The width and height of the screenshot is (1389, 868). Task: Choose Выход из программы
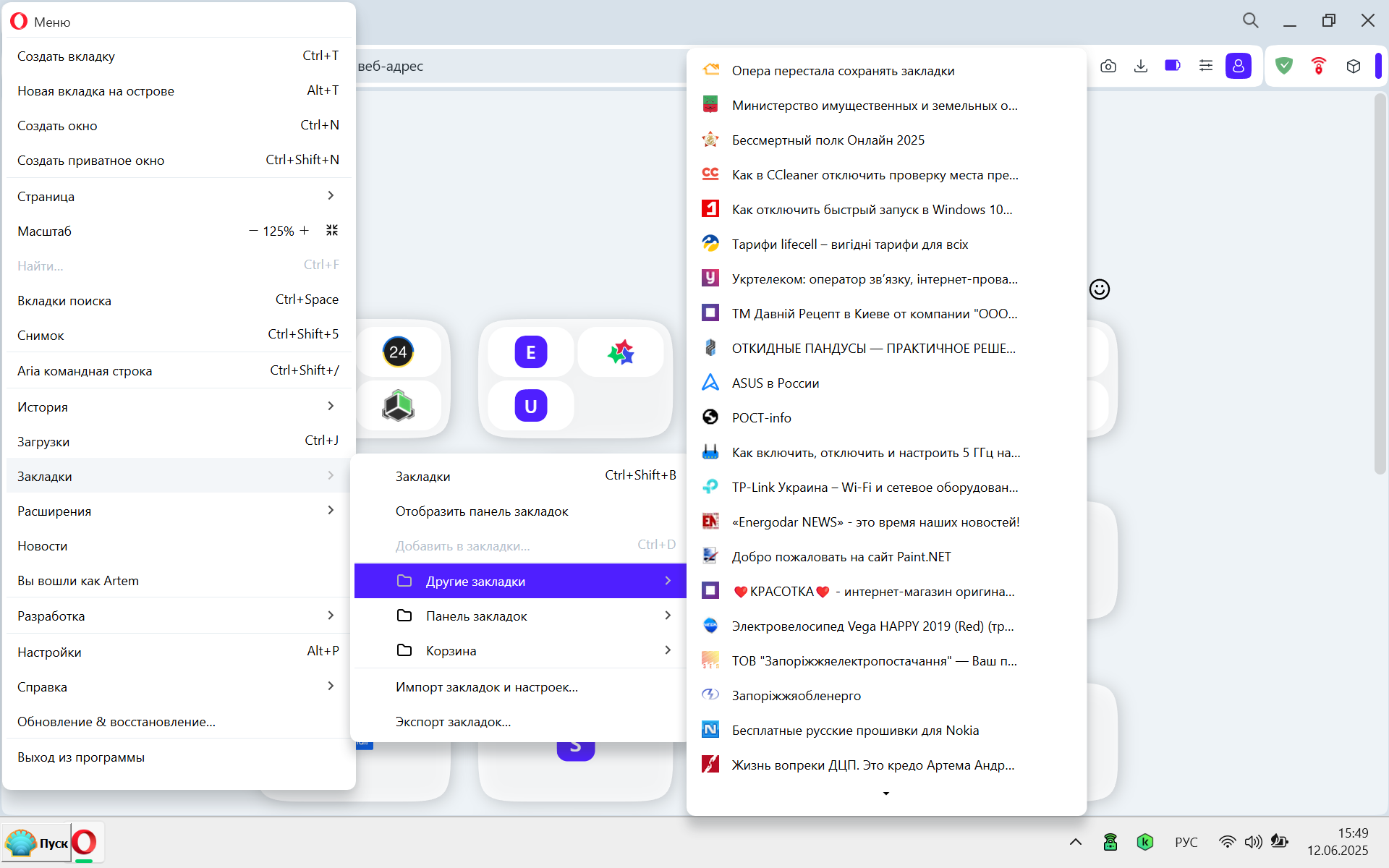178,757
